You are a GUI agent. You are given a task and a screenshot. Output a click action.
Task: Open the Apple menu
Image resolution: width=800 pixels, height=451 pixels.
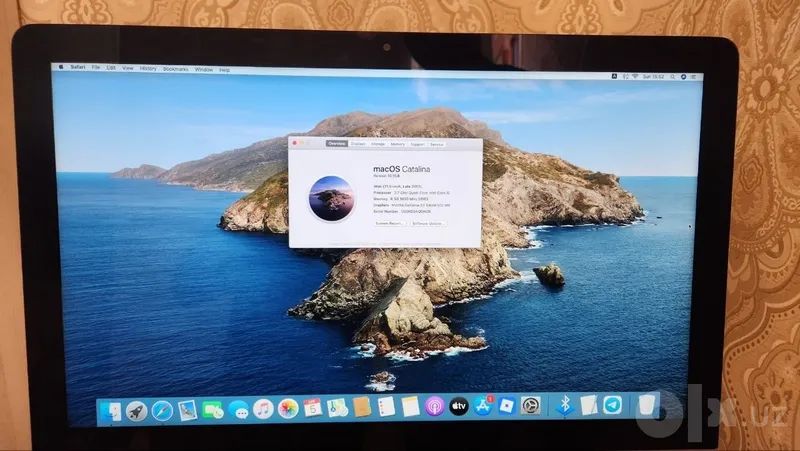61,66
